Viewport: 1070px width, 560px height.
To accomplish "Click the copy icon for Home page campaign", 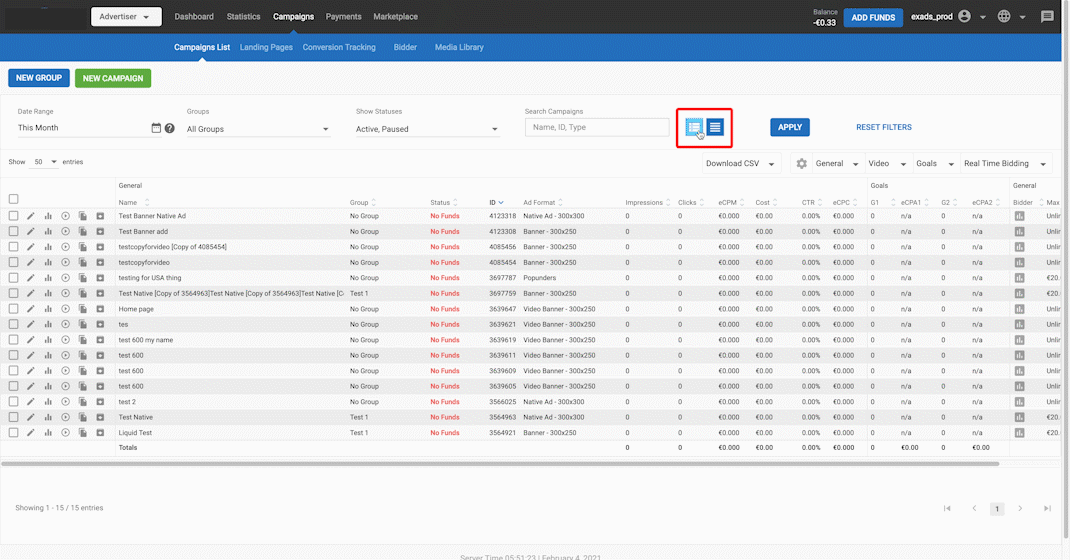I will 83,309.
